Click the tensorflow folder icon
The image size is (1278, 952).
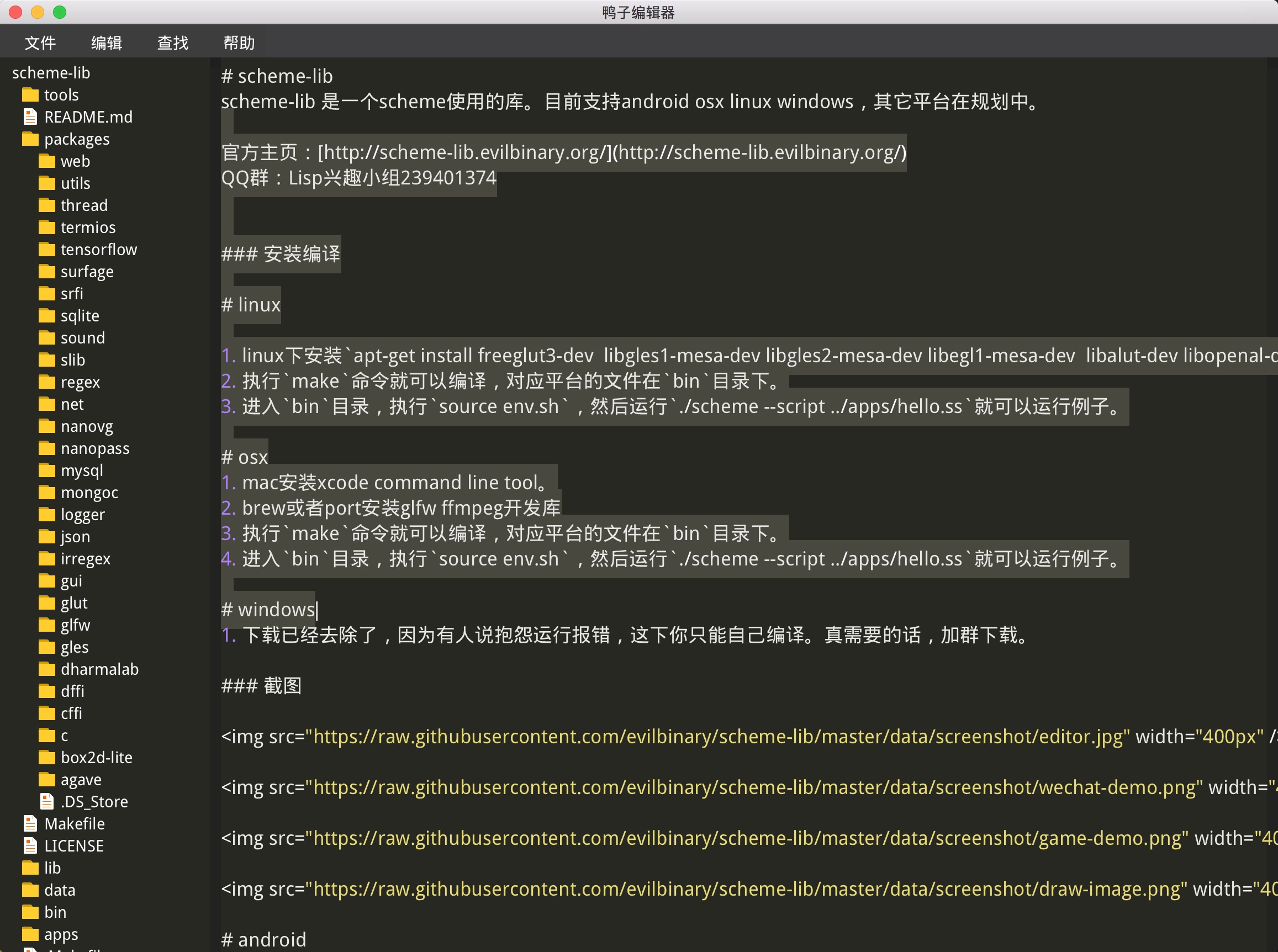click(x=47, y=250)
